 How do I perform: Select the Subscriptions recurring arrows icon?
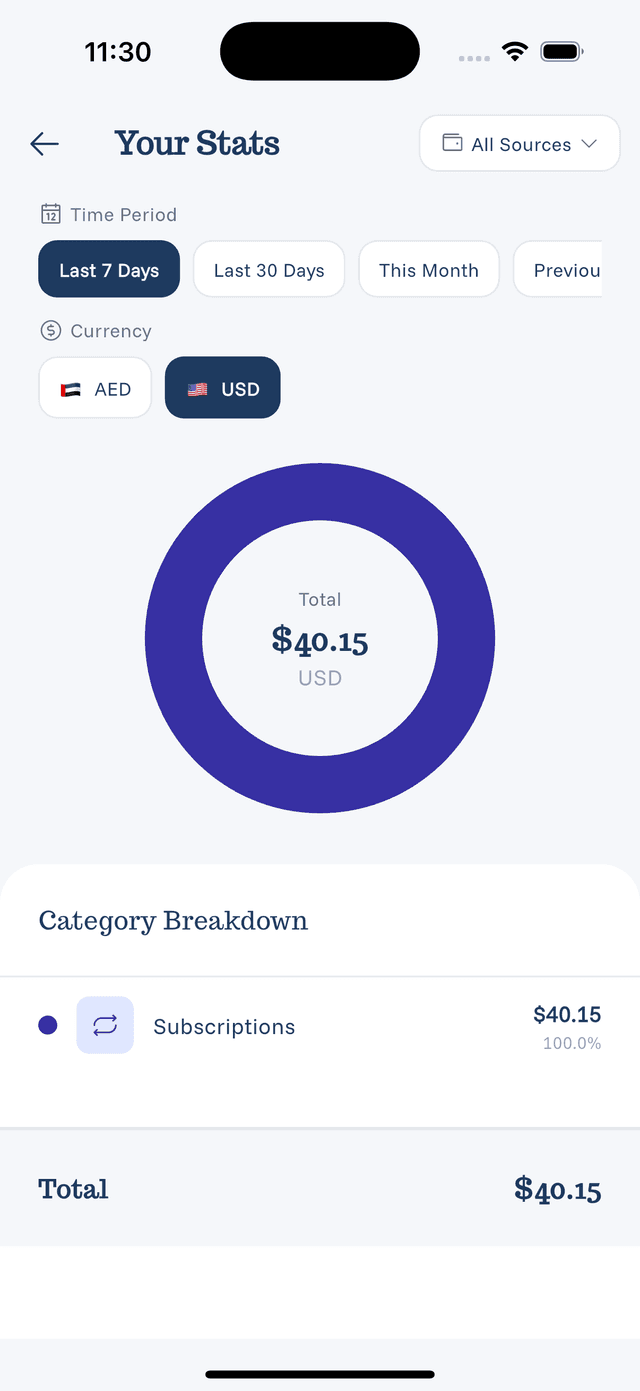tap(104, 1025)
